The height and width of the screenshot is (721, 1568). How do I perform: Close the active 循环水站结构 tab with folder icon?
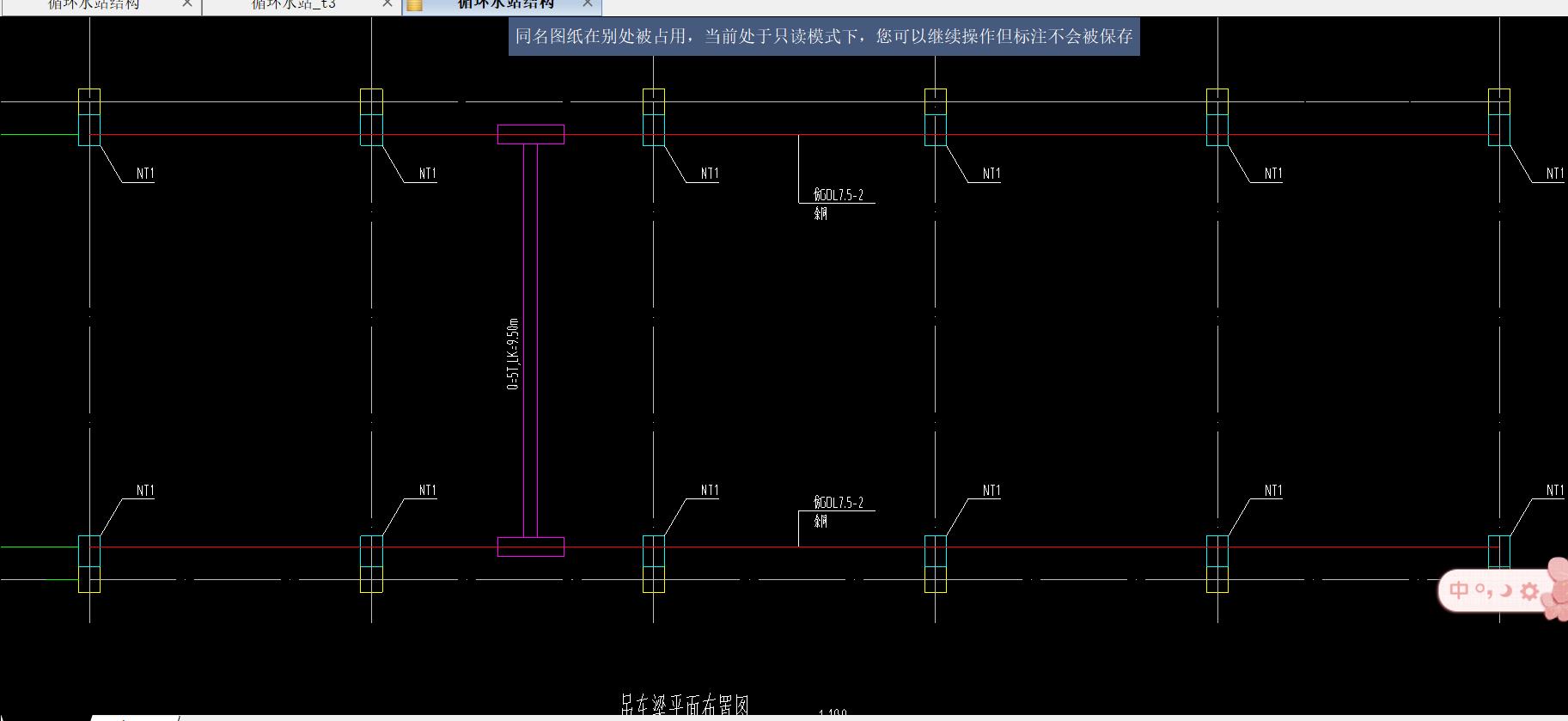(x=588, y=3)
